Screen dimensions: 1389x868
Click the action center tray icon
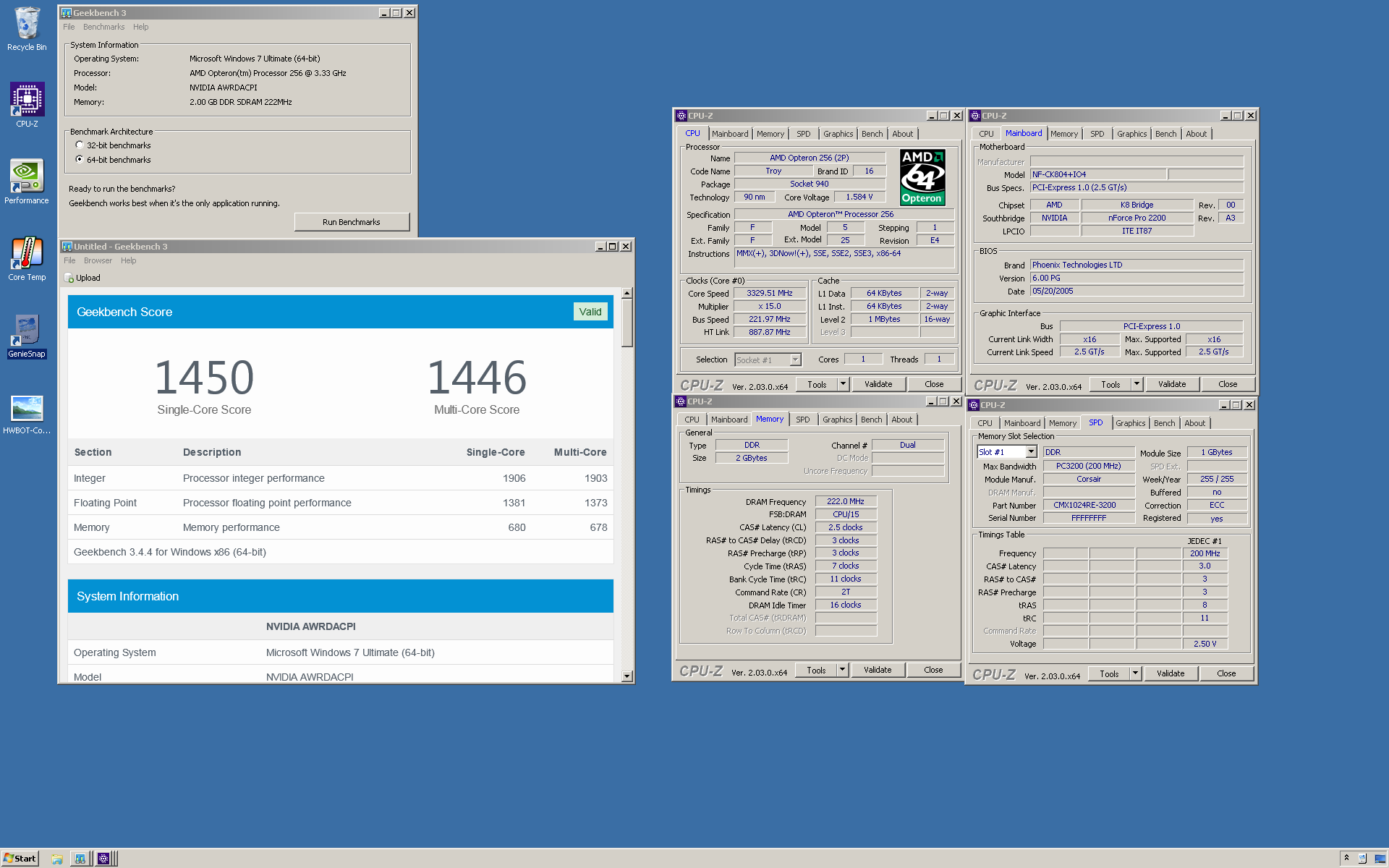point(1362,859)
